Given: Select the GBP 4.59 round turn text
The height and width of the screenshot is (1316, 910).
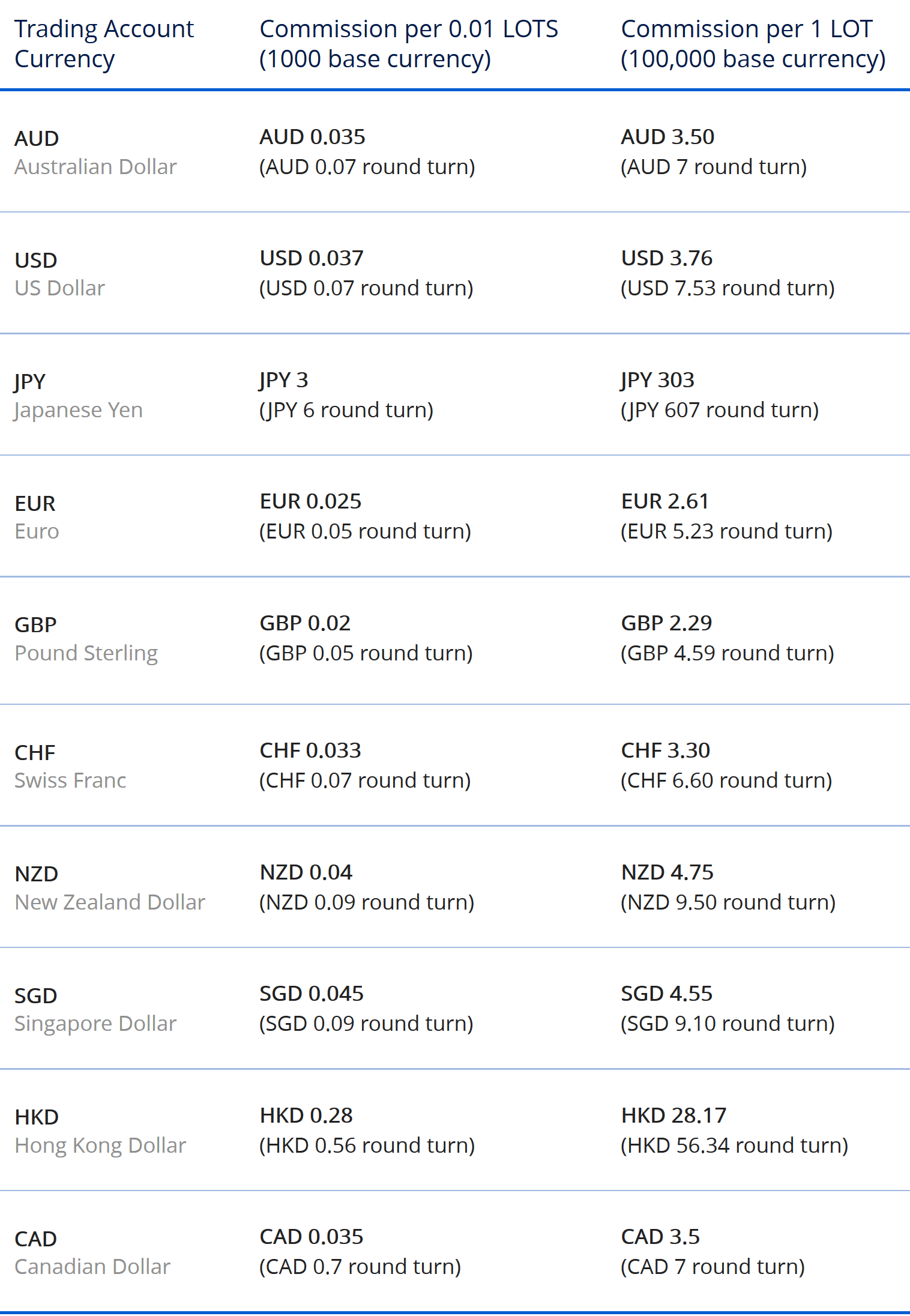Looking at the screenshot, I should (x=728, y=653).
